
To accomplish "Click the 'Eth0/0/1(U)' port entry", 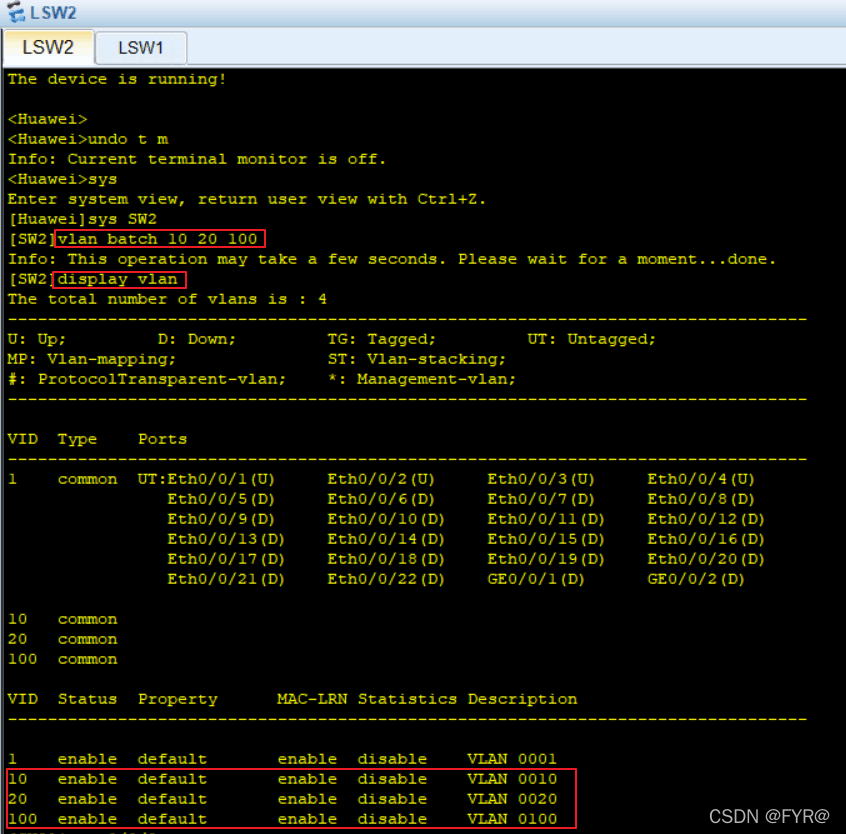I will coord(221,479).
